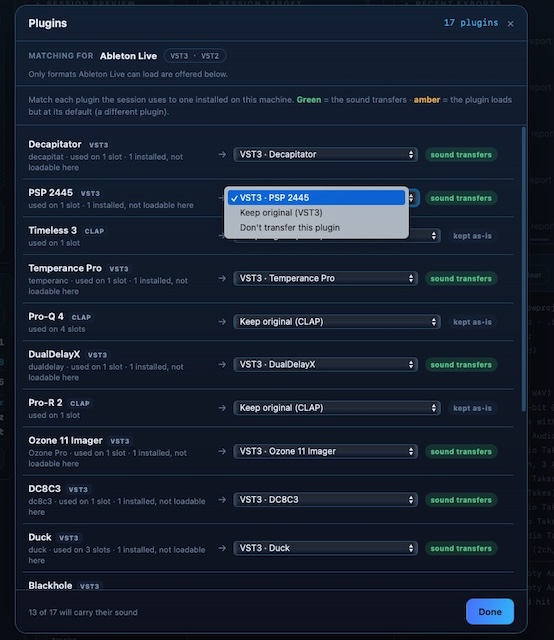This screenshot has width=554, height=640.
Task: Click the arrow icon beside Decapitator
Action: 222,154
